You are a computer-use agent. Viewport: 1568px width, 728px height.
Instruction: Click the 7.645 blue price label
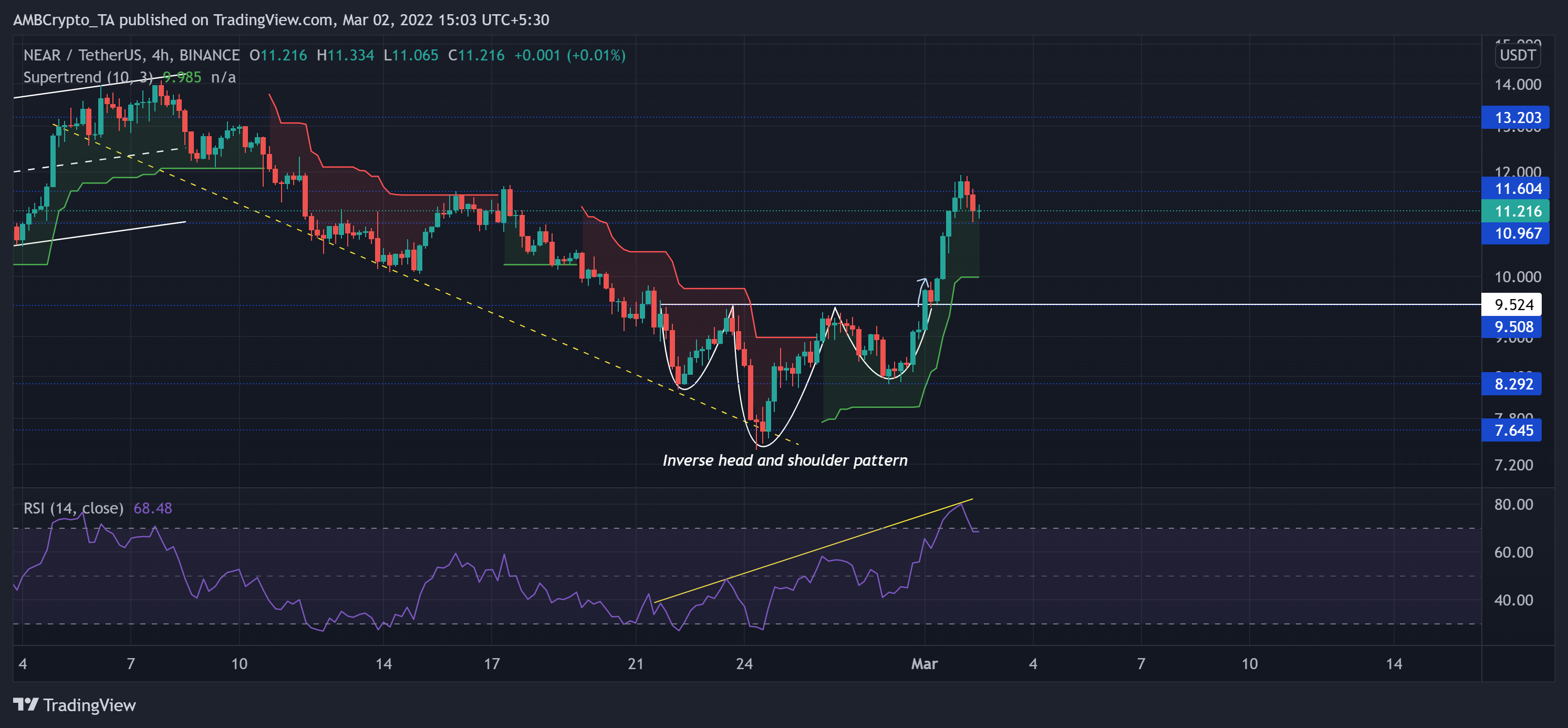point(1511,430)
